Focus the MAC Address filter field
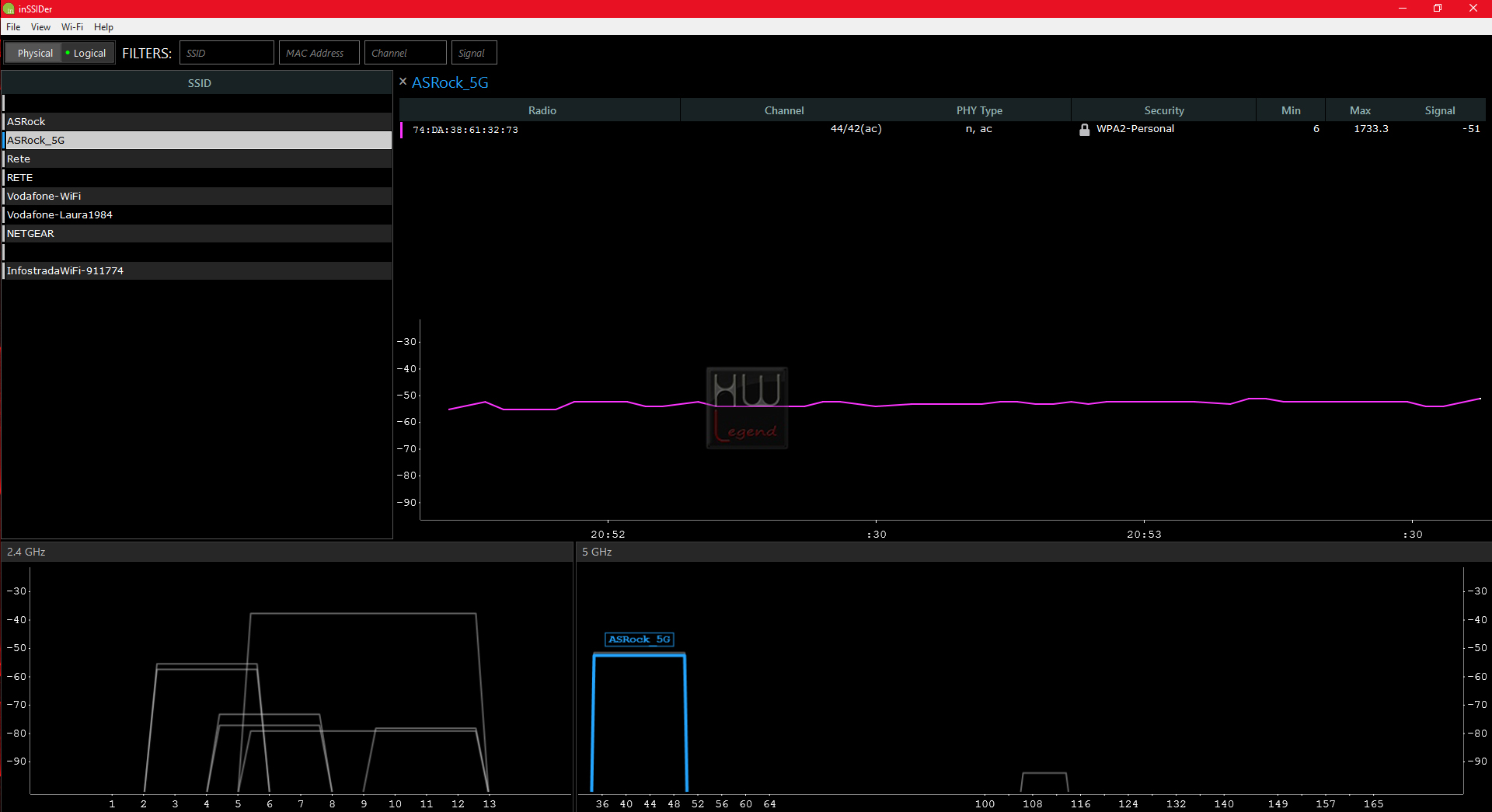The image size is (1492, 812). pos(319,53)
